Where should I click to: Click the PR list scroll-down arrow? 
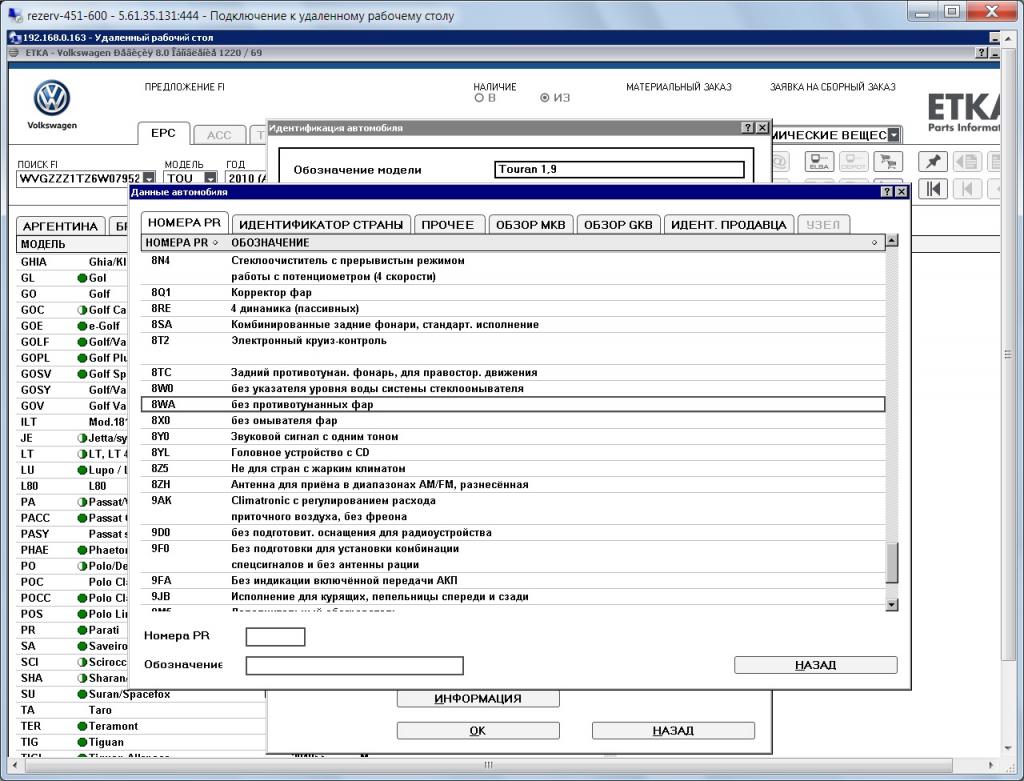892,605
